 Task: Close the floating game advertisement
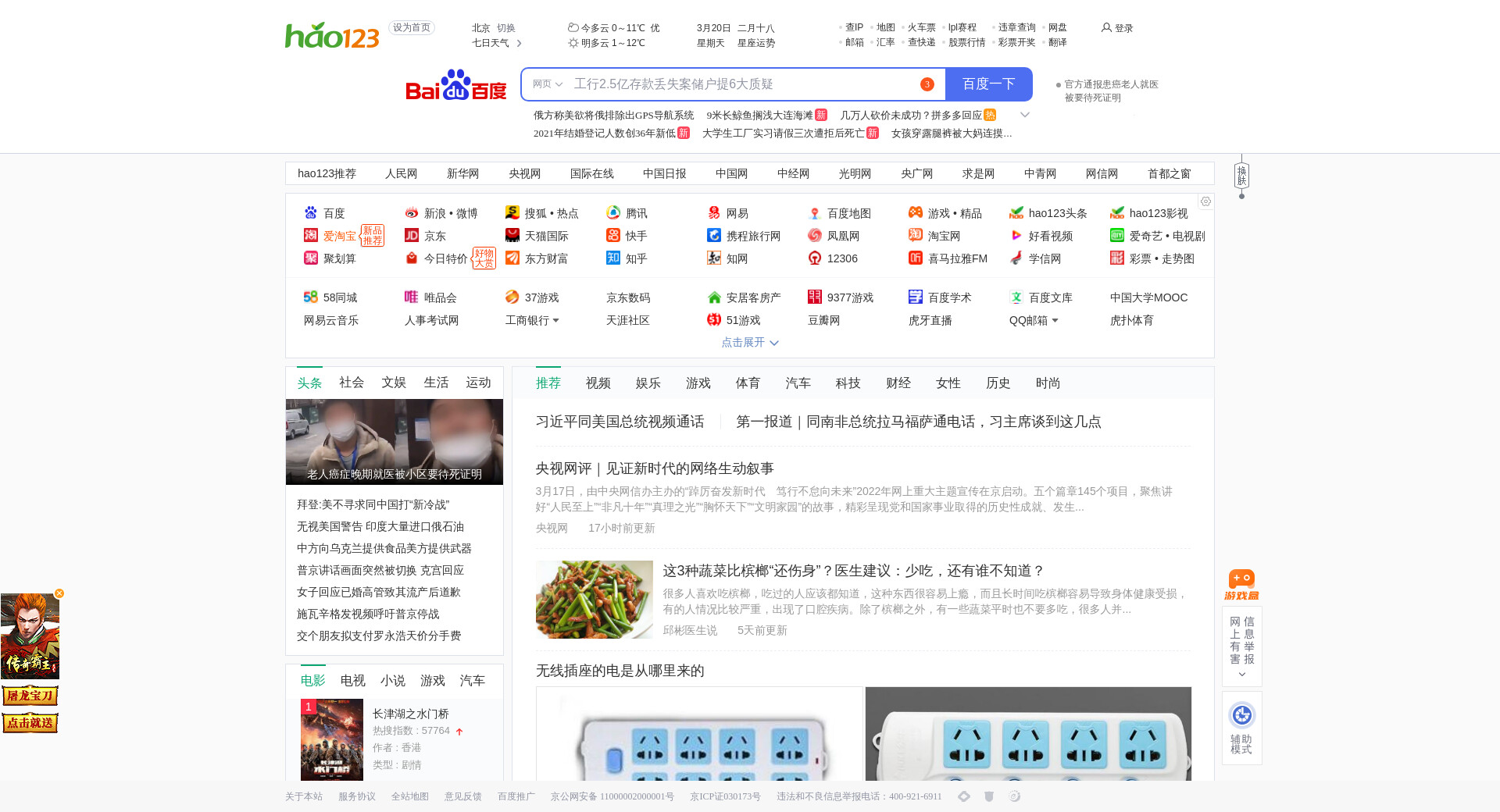(59, 593)
